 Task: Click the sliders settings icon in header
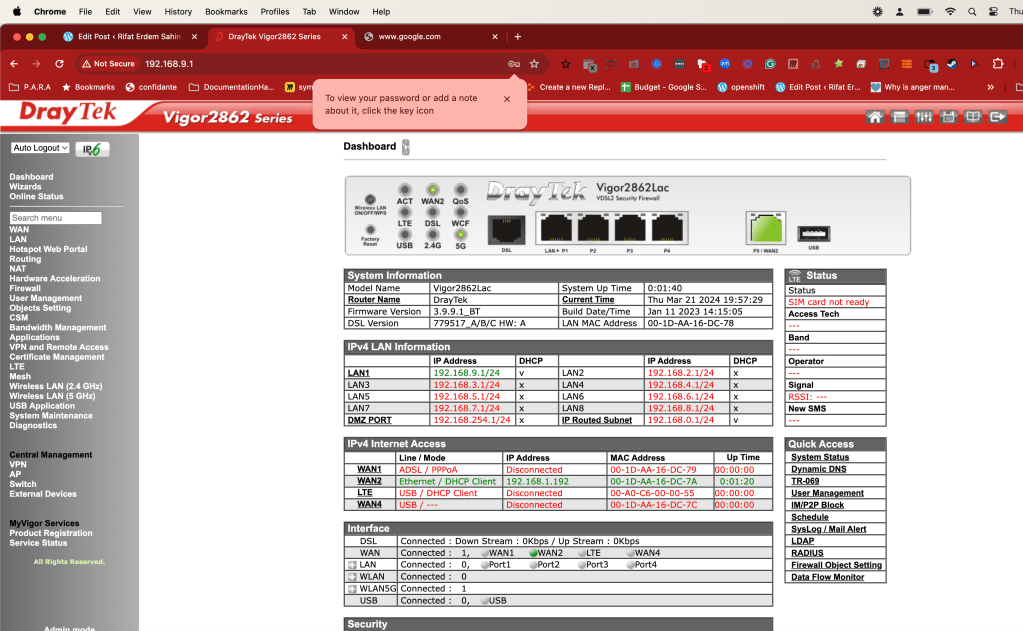pos(924,117)
